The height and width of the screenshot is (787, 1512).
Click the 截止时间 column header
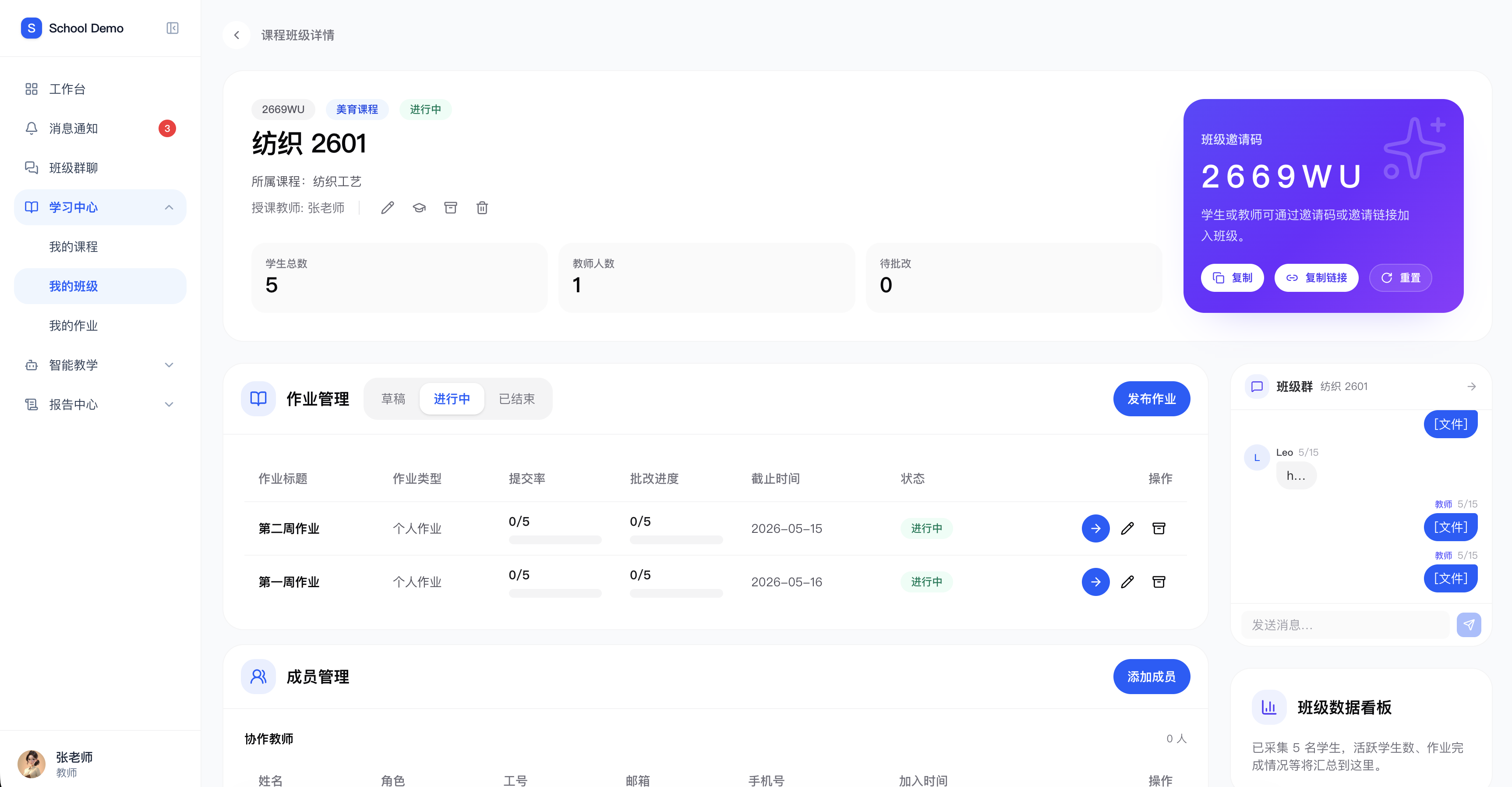(775, 479)
